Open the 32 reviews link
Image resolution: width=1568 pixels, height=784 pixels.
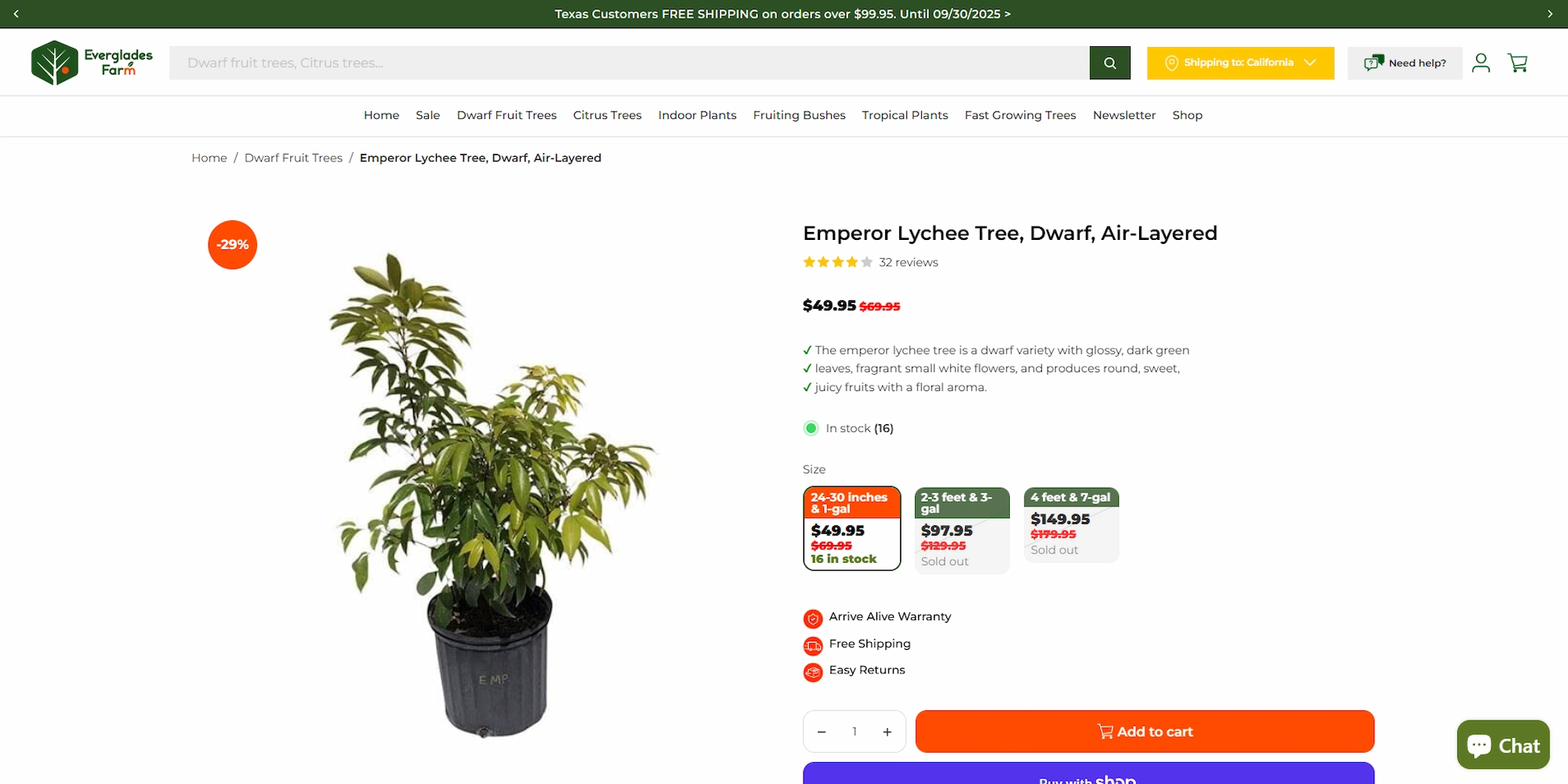pos(908,263)
